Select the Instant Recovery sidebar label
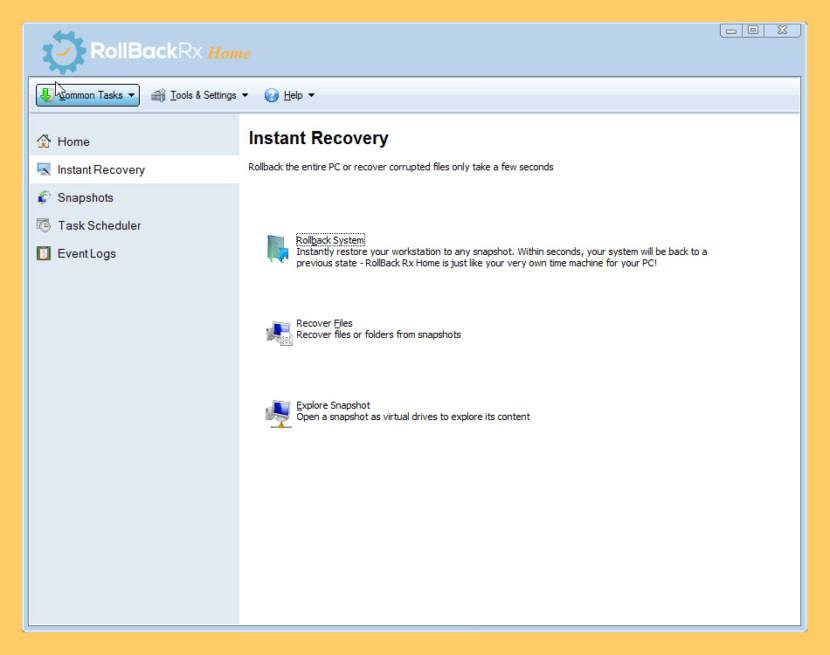Screen dimensions: 830x655 [x=101, y=170]
